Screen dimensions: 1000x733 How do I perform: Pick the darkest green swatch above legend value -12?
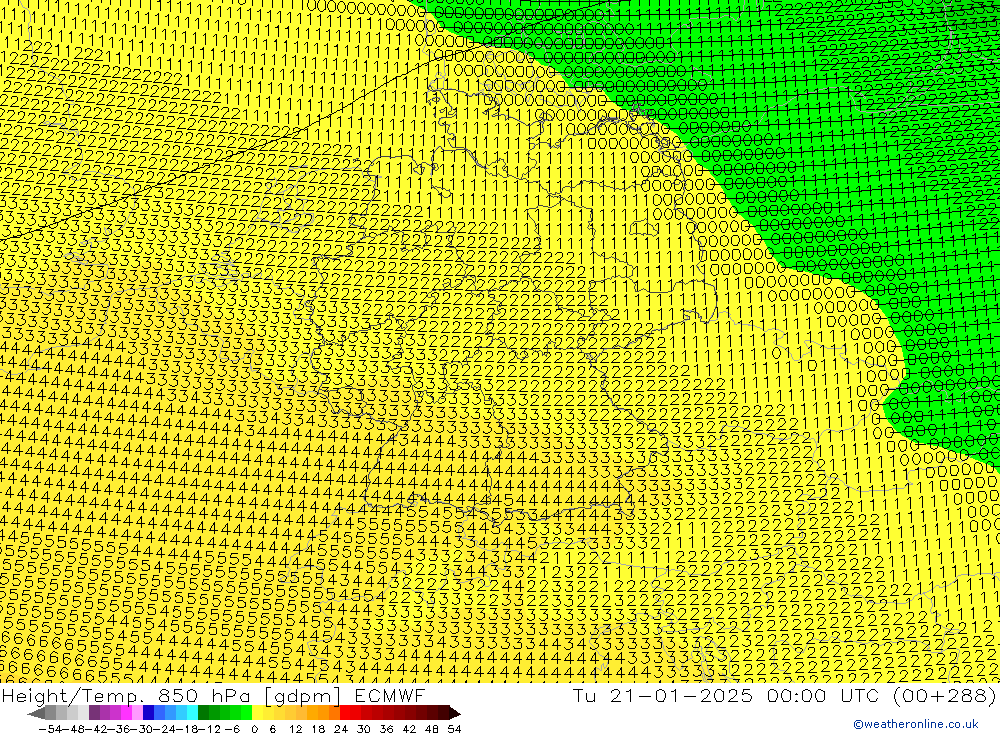click(203, 713)
